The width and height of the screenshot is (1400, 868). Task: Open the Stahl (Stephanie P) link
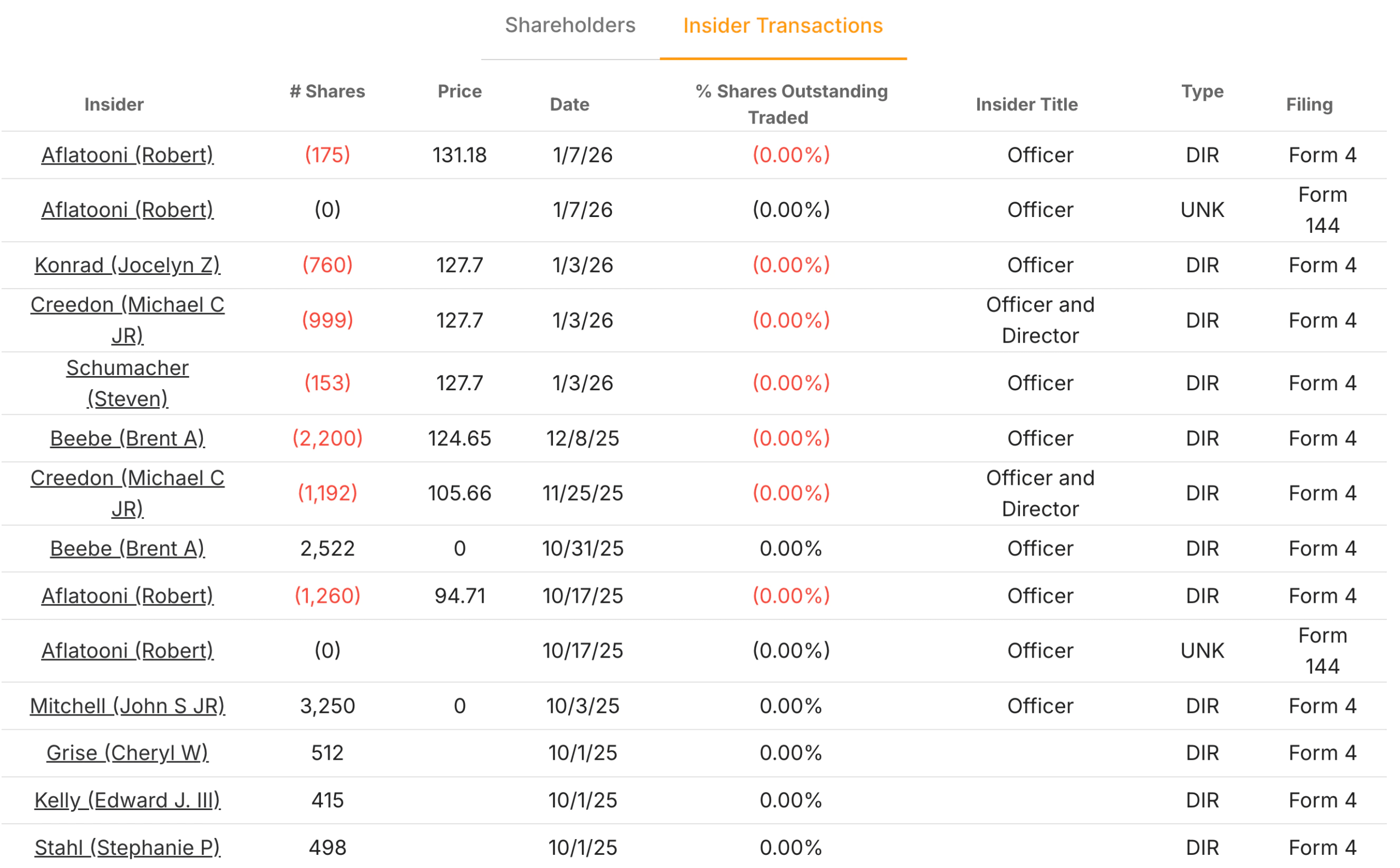pyautogui.click(x=127, y=847)
